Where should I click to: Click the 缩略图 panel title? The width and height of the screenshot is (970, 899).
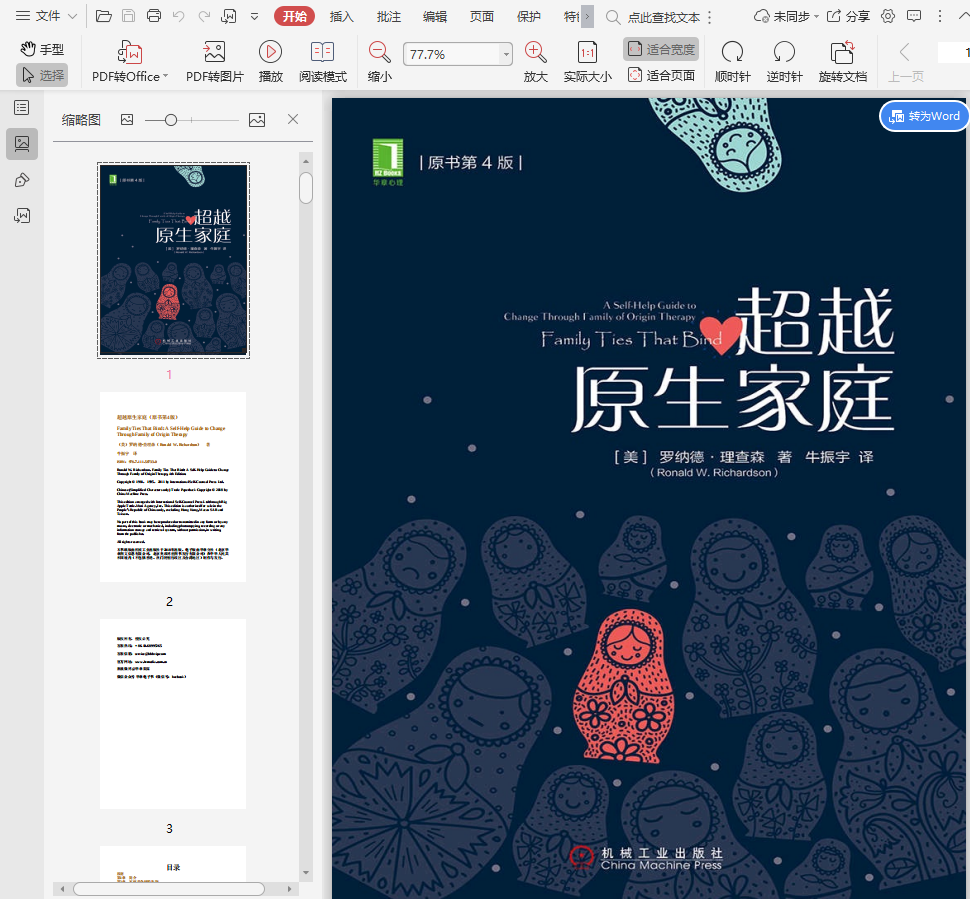pos(81,120)
